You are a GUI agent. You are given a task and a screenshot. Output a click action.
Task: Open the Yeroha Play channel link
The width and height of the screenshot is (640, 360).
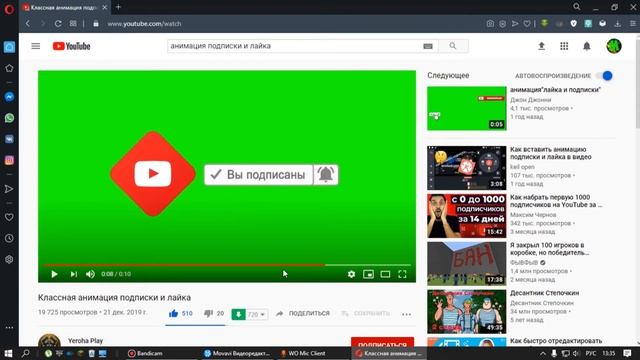coord(85,340)
